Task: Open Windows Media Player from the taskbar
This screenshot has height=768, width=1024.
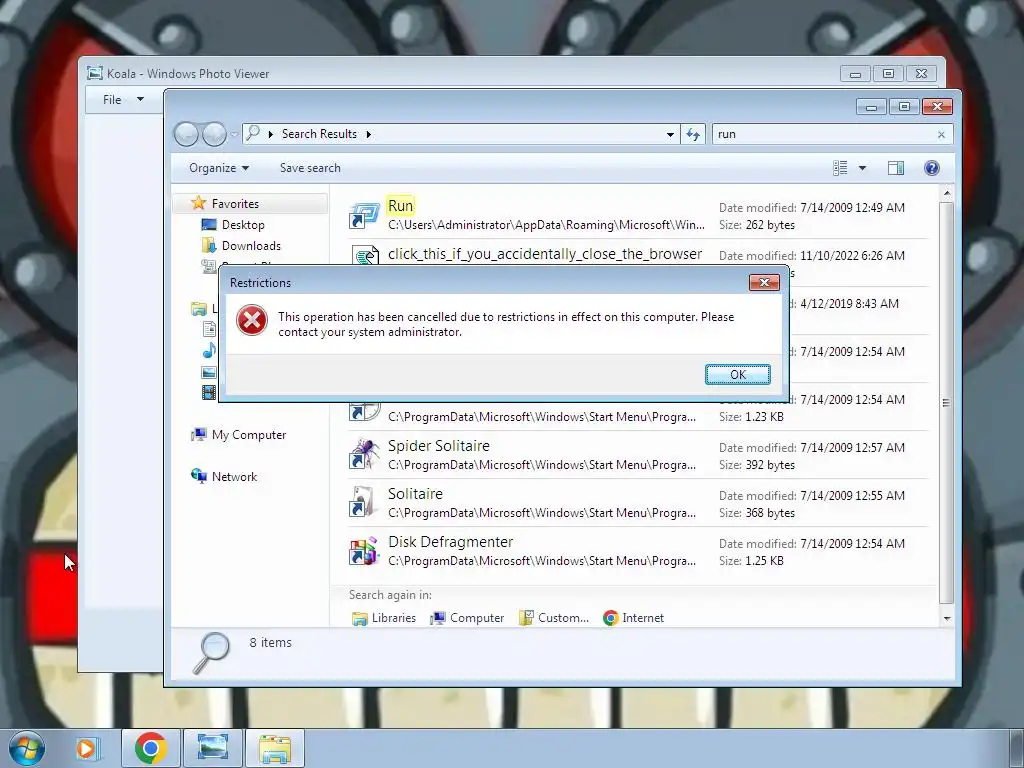Action: (86, 748)
